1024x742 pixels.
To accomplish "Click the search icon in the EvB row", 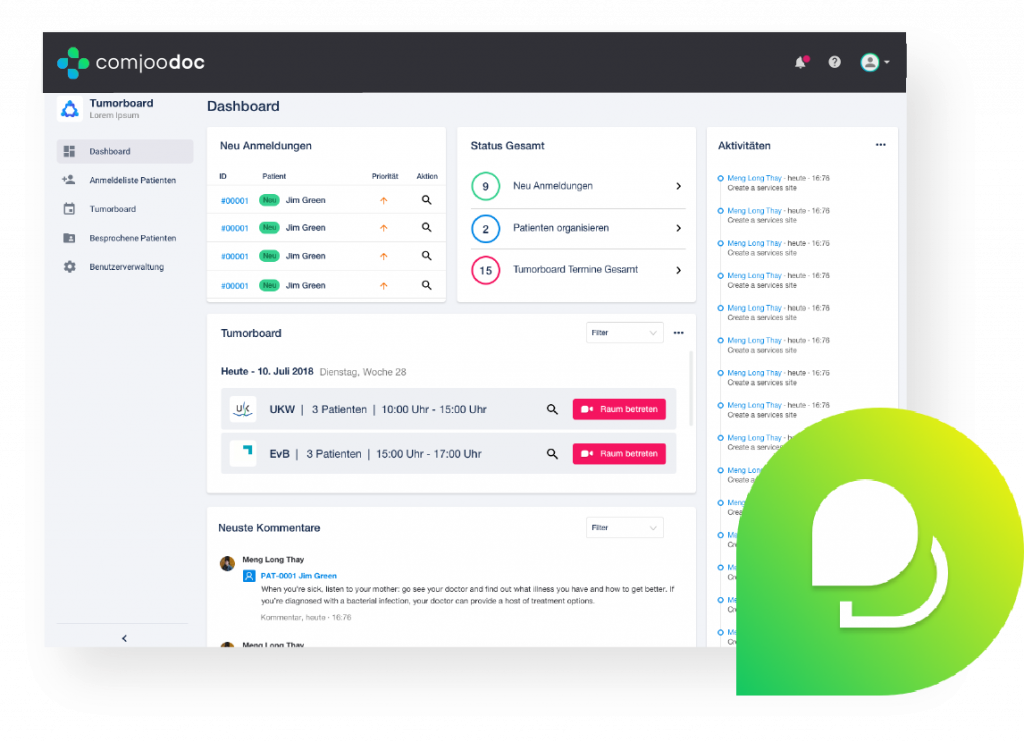I will pos(552,454).
